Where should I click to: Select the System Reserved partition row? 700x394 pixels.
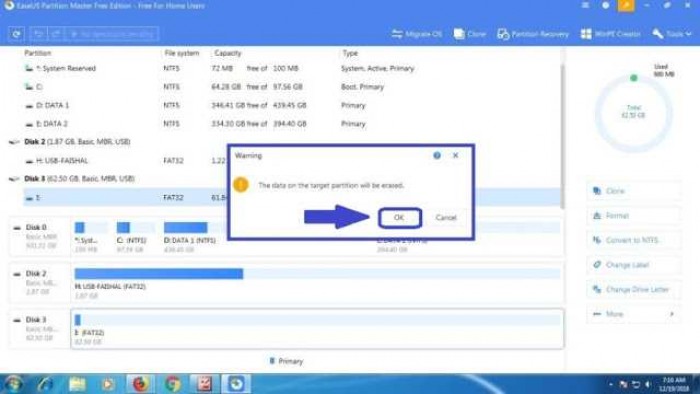(x=292, y=68)
